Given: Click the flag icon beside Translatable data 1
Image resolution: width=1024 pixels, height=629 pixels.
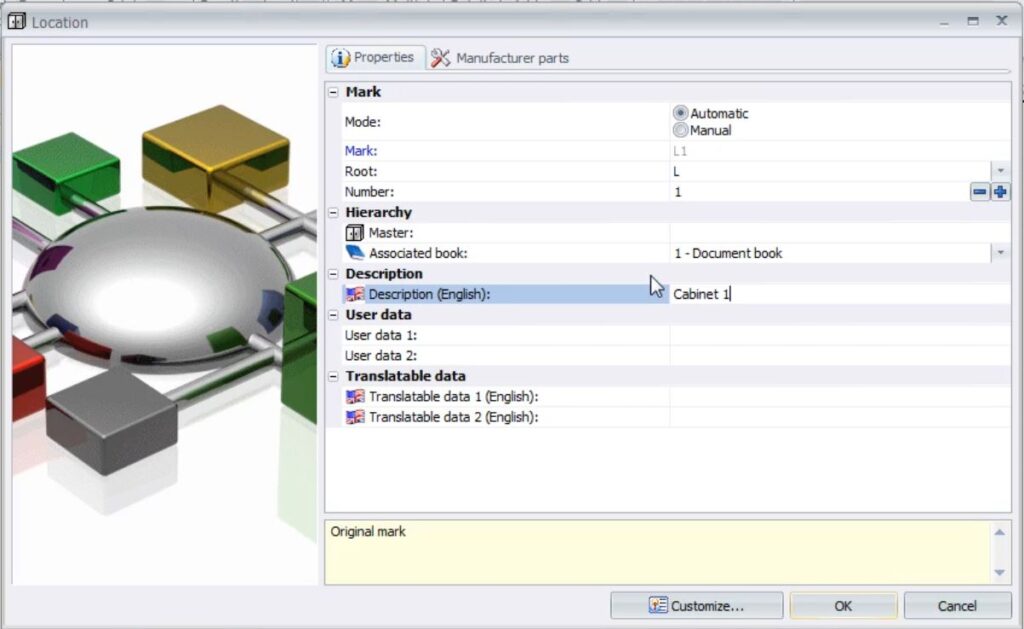Looking at the screenshot, I should 355,396.
